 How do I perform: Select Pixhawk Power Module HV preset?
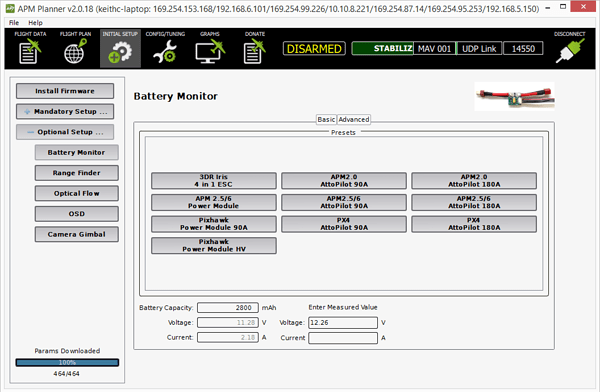pyautogui.click(x=214, y=245)
